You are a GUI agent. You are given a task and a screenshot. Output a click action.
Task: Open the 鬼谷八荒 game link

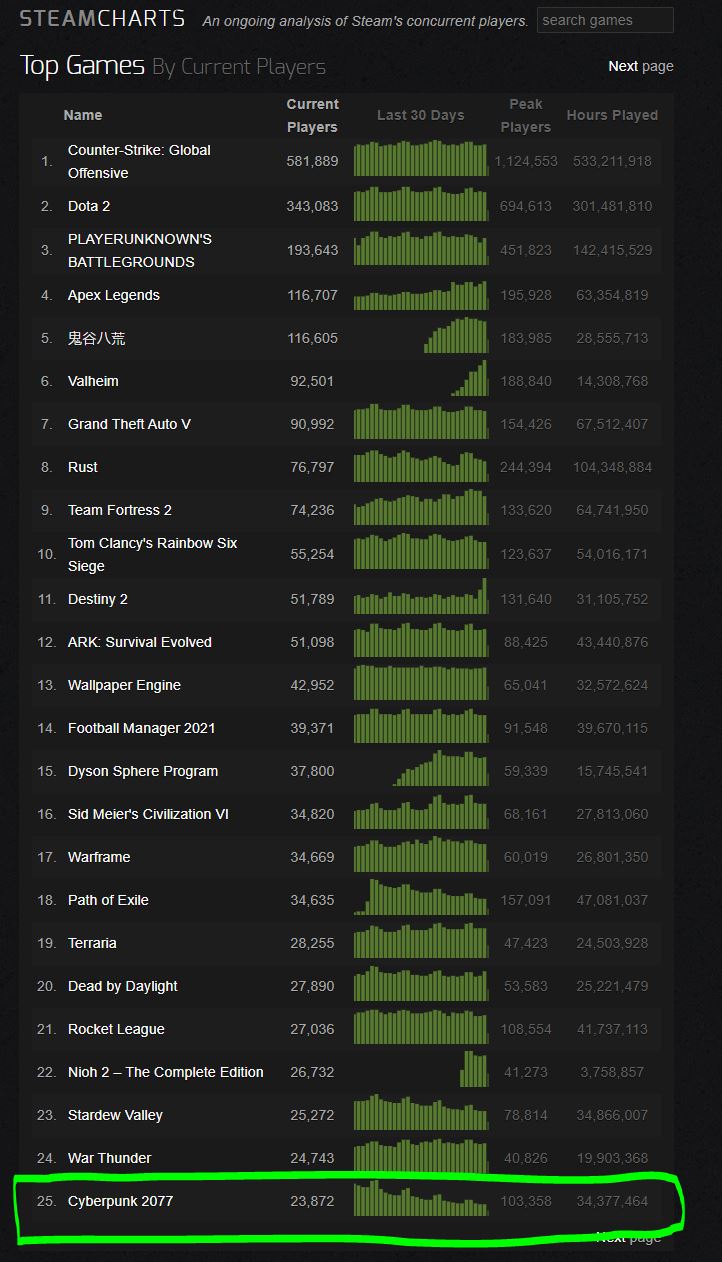tap(97, 338)
